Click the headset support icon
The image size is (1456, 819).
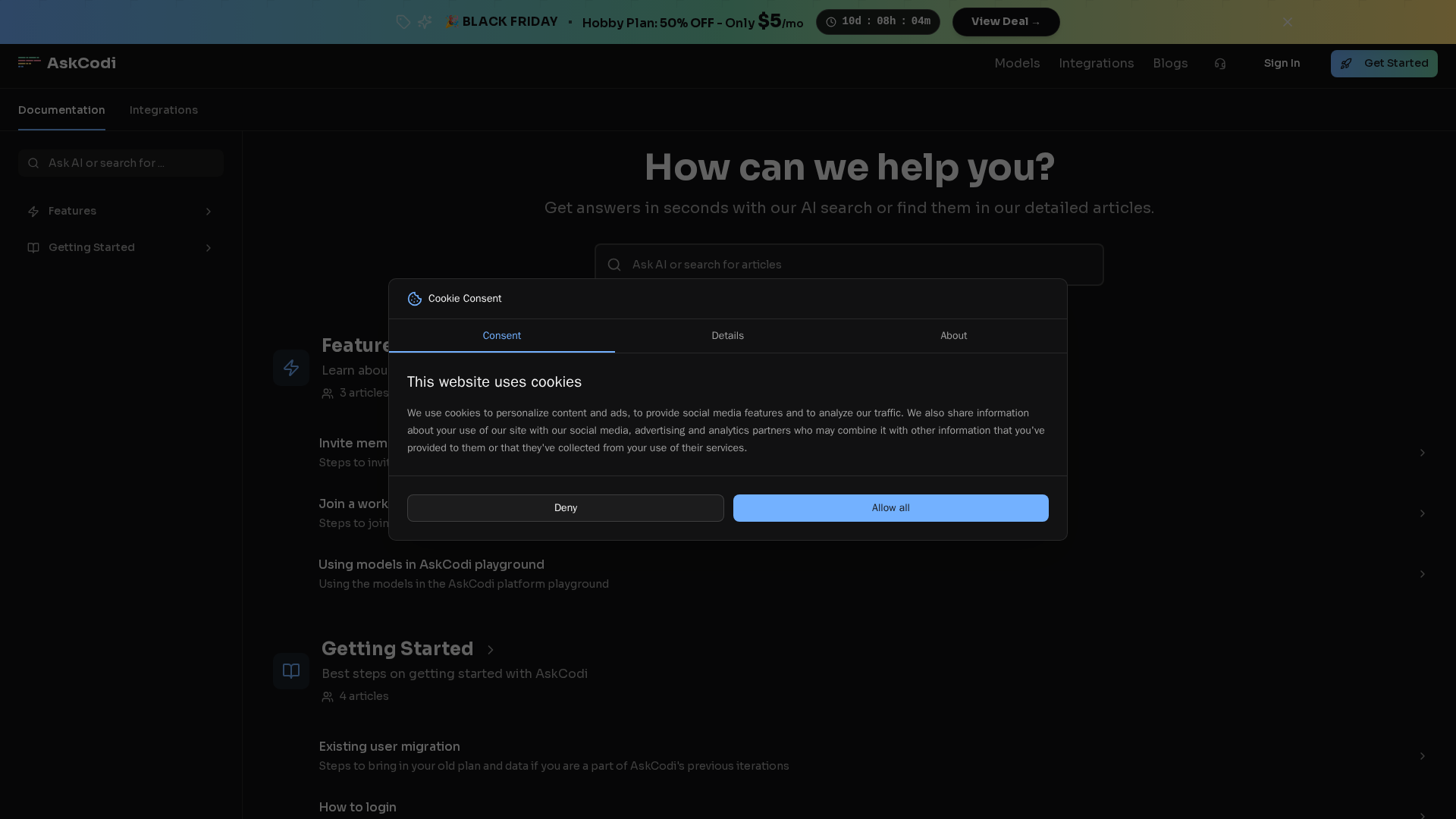(1219, 64)
